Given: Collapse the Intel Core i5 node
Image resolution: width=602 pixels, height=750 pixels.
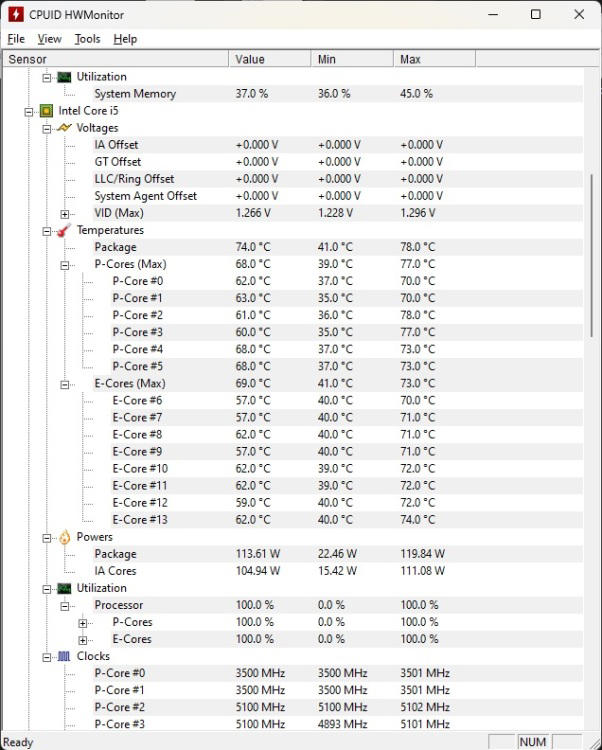Looking at the screenshot, I should 29,112.
